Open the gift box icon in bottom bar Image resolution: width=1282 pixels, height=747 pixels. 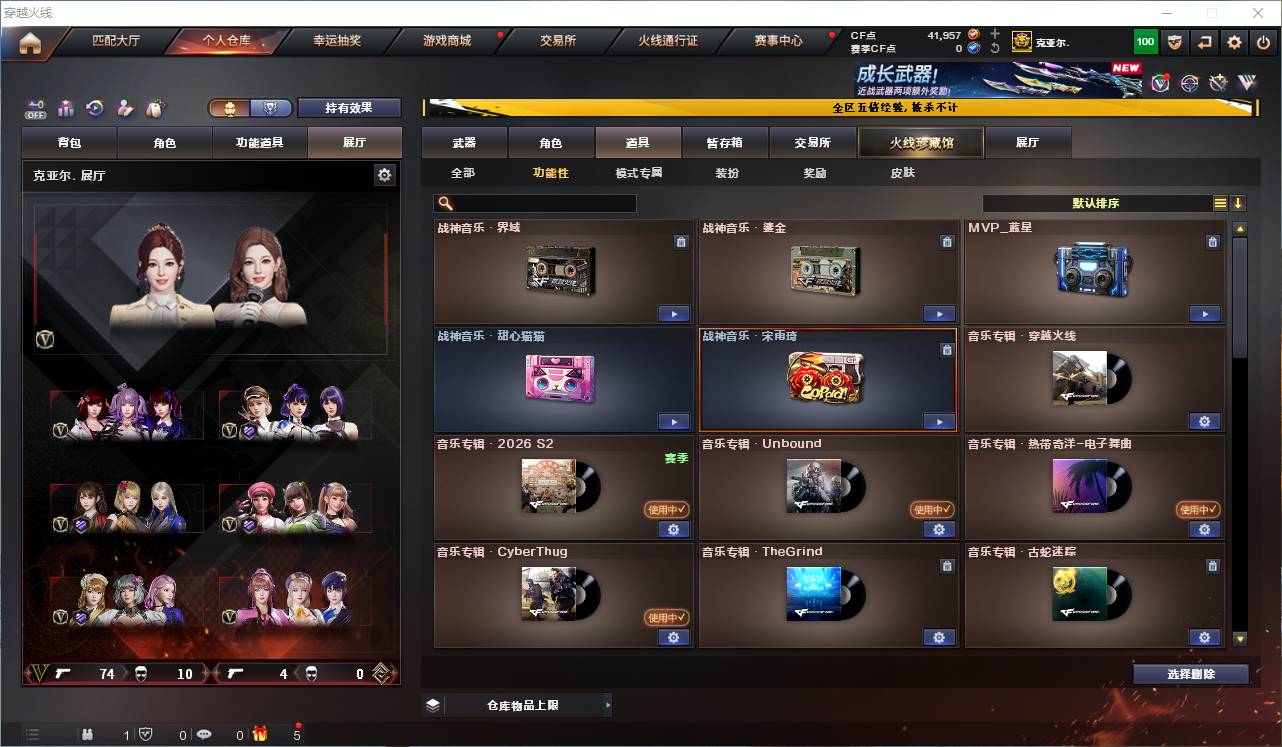click(x=259, y=734)
